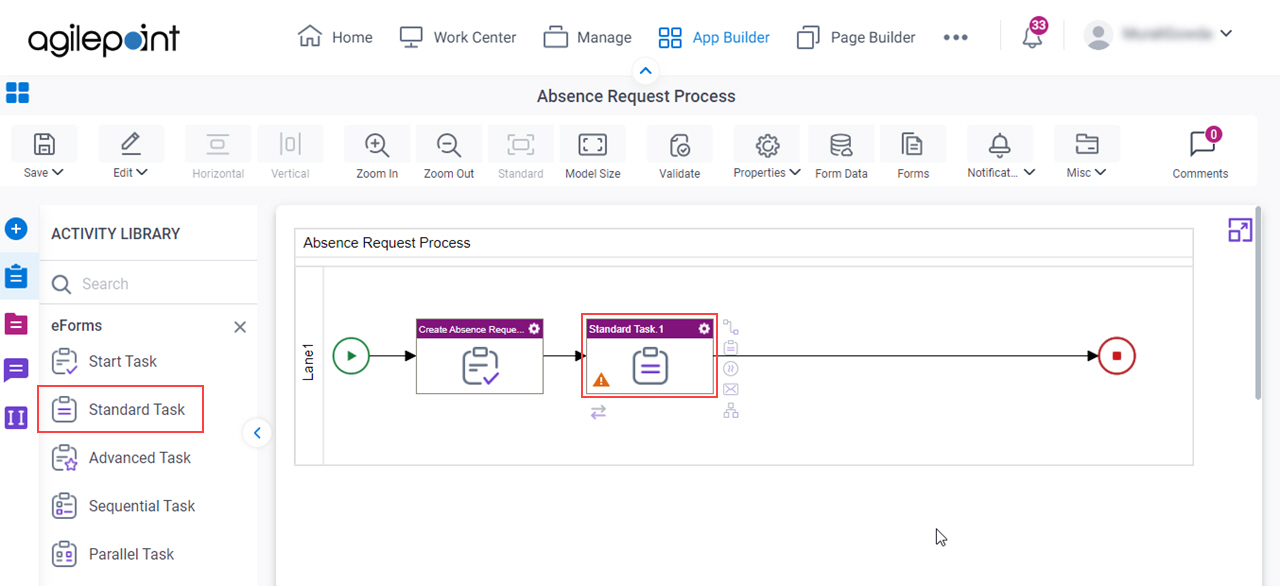Open the Properties gear in toolbar
Screen dimensions: 1280x586
coord(767,145)
